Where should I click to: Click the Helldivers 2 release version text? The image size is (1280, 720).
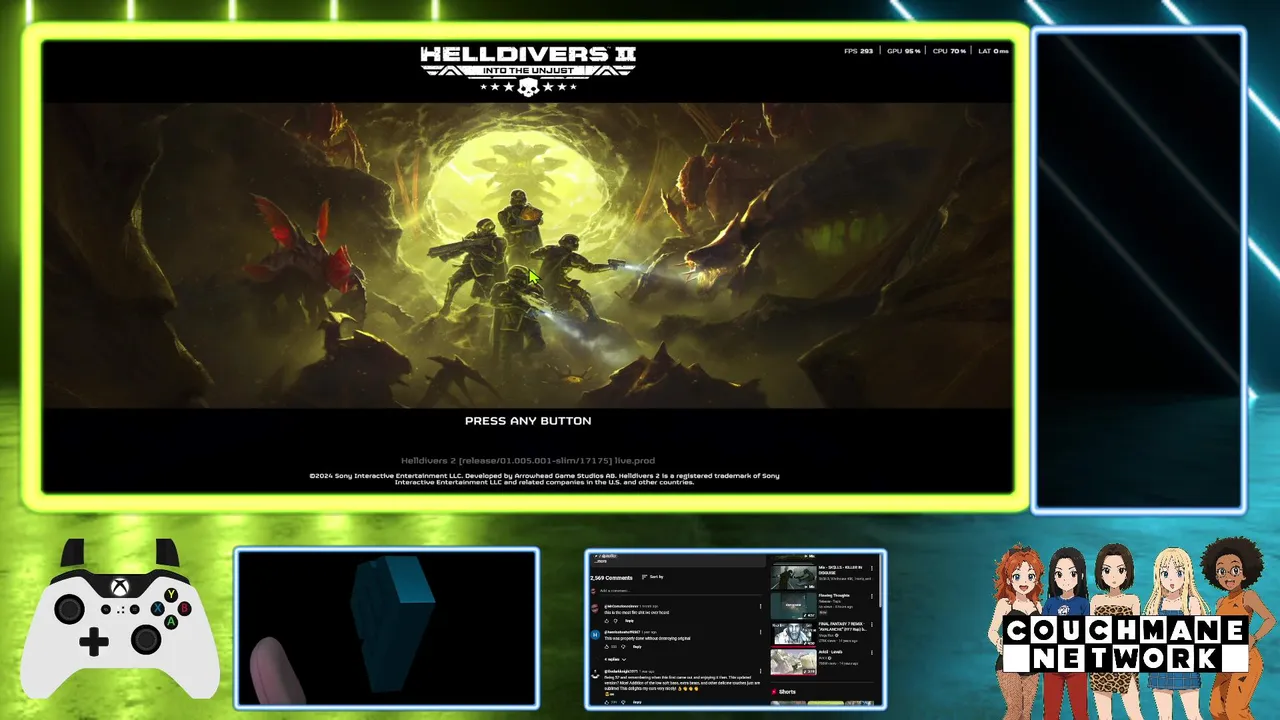(x=528, y=461)
